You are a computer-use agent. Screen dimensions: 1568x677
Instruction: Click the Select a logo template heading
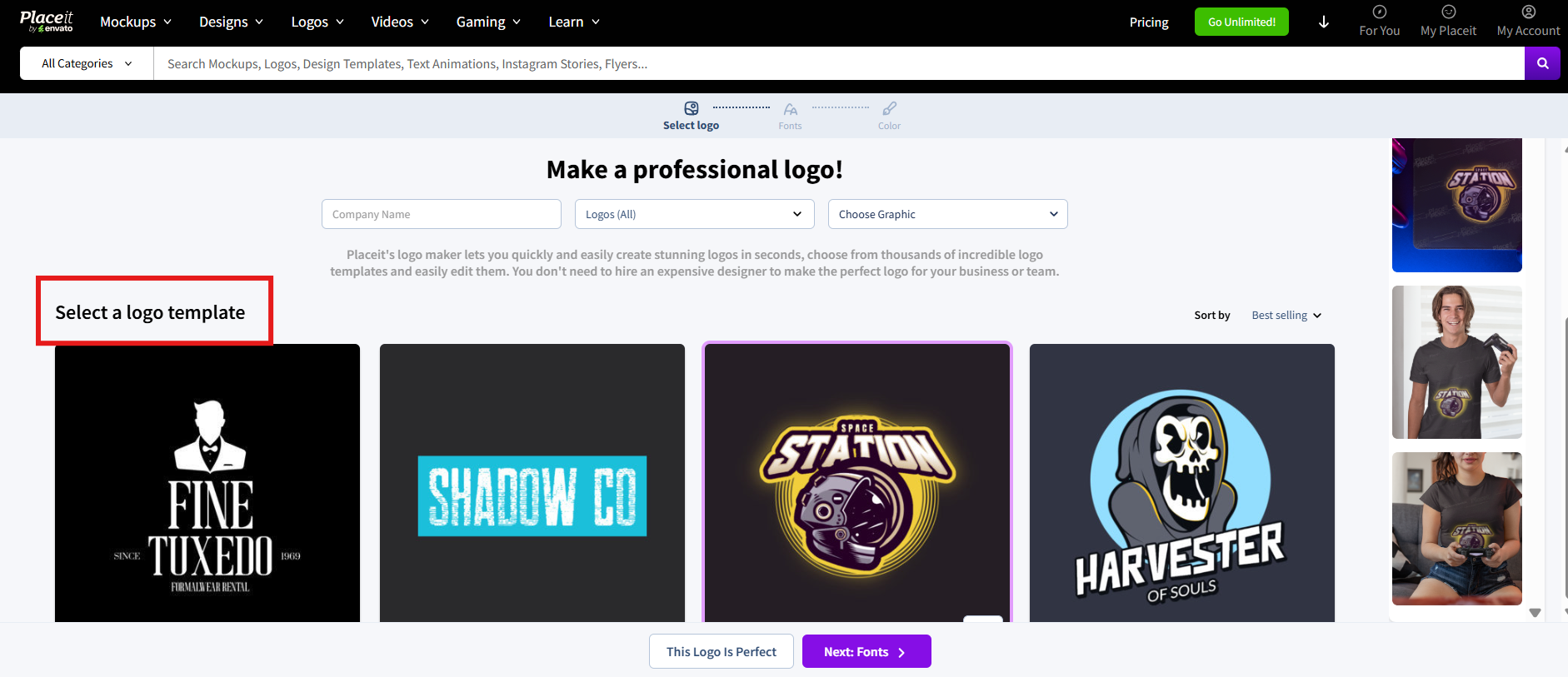pyautogui.click(x=150, y=312)
